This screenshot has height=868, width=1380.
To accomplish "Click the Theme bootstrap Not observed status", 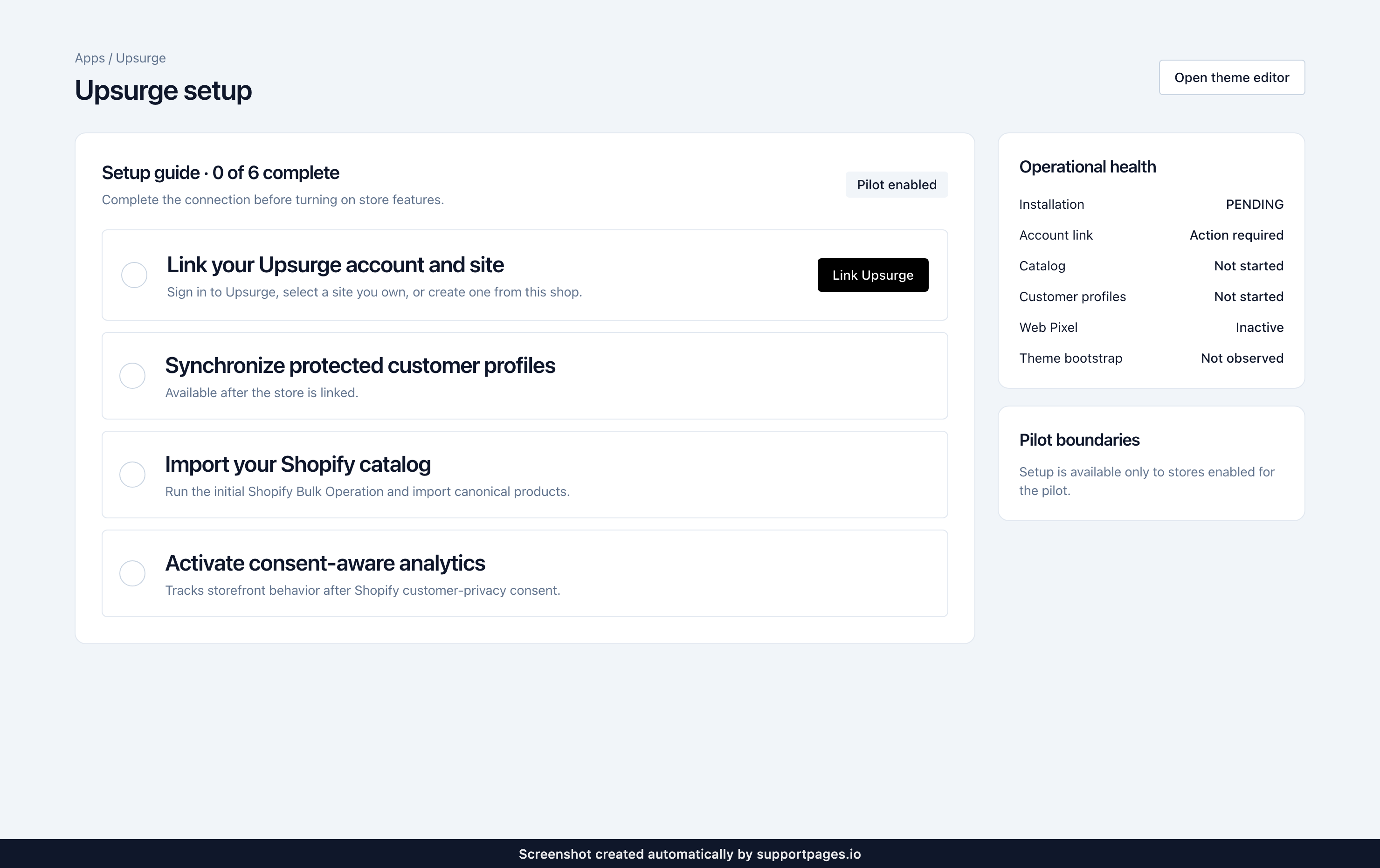I will 1242,358.
